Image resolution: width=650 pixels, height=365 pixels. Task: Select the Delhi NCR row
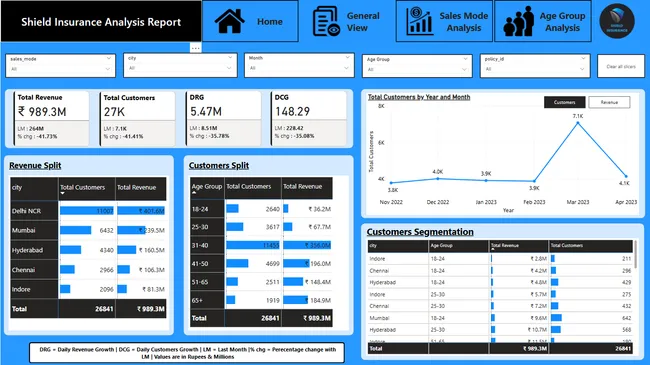click(88, 211)
